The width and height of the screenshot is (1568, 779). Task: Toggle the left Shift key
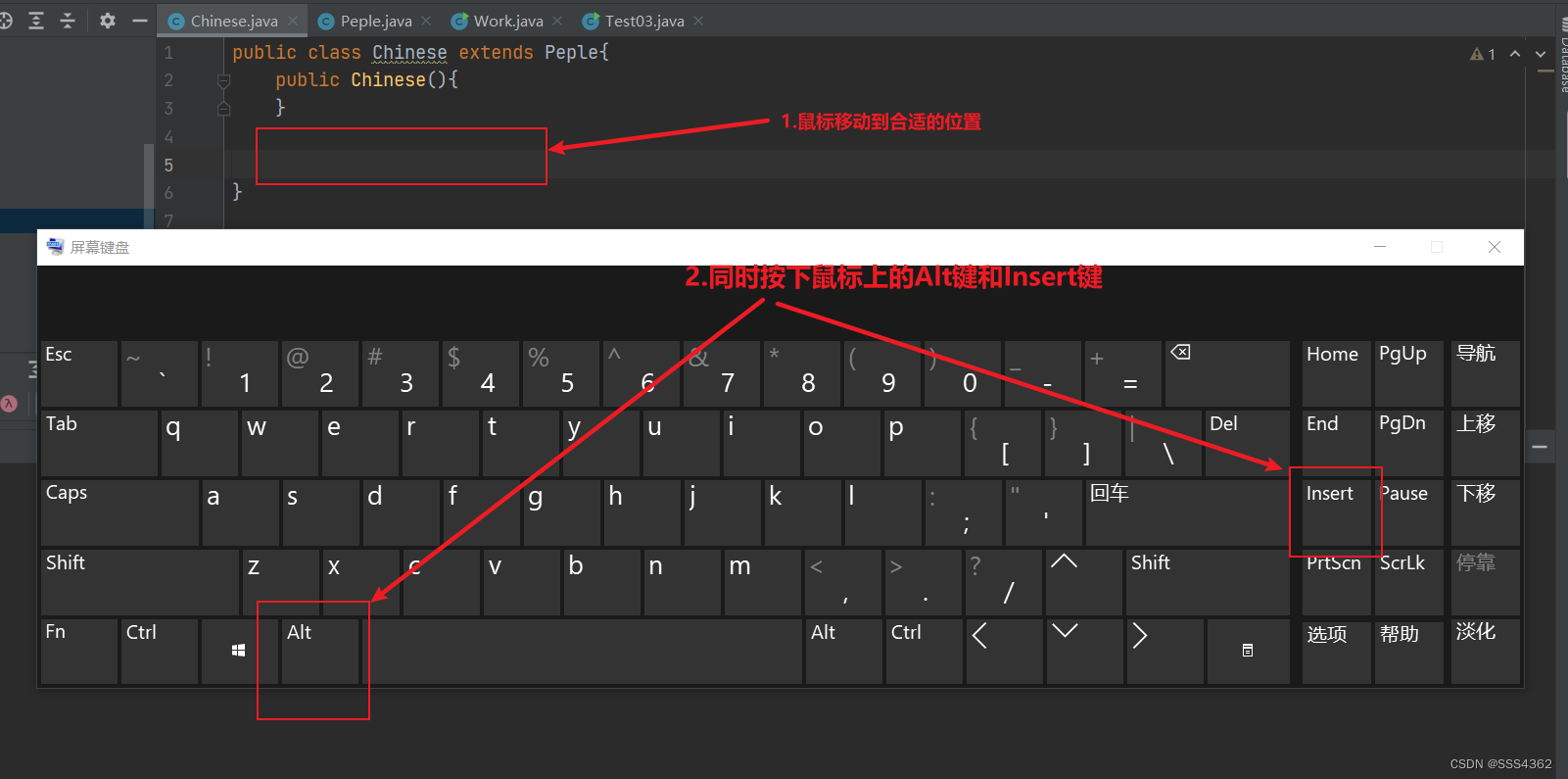(x=140, y=582)
